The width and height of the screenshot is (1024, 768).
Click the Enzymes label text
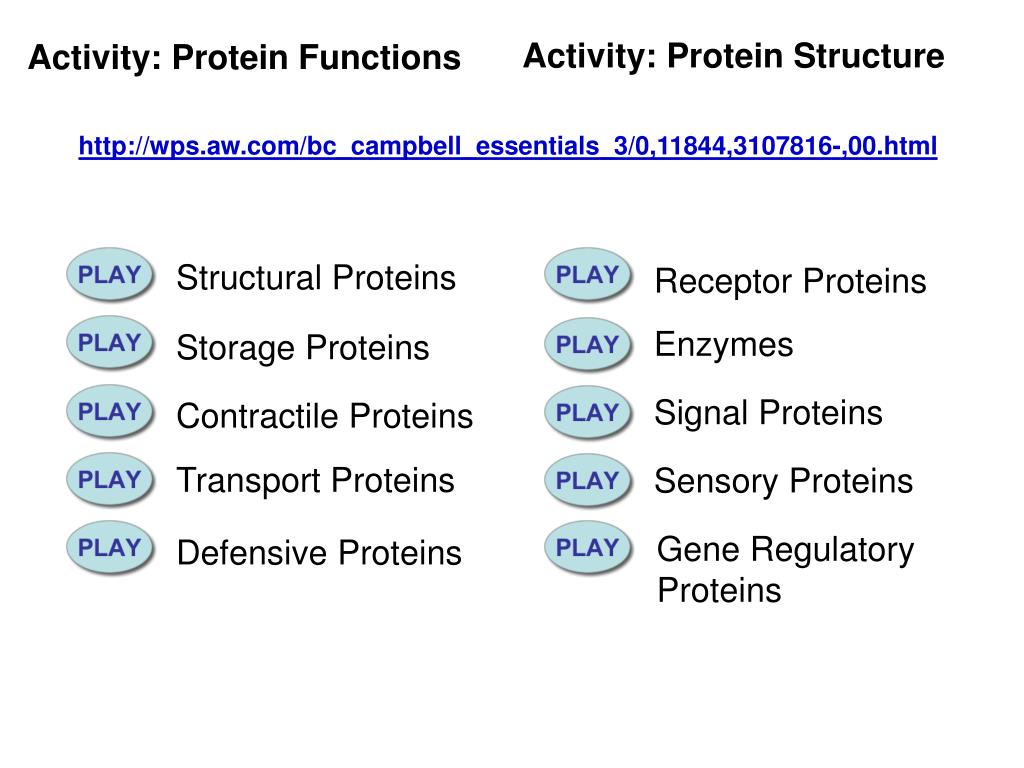(724, 345)
